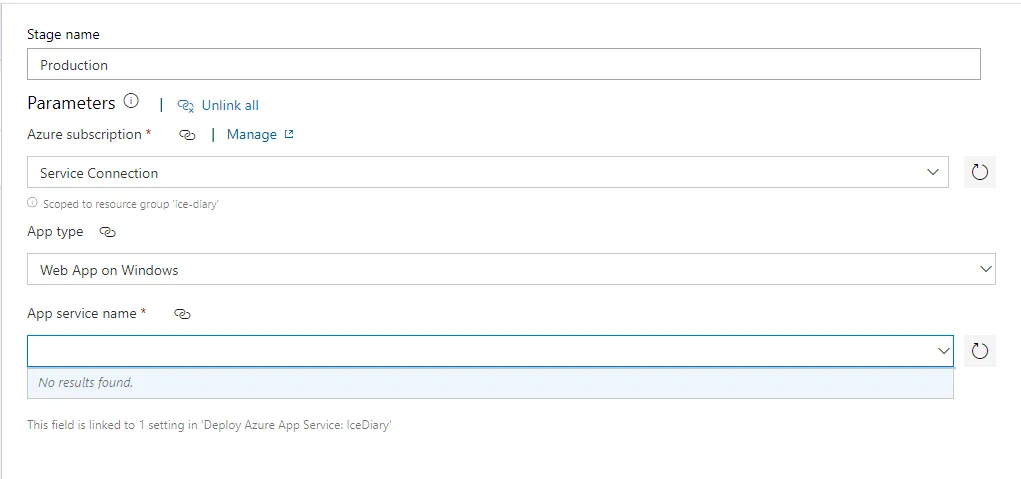Click the Unlink all text link

[230, 105]
